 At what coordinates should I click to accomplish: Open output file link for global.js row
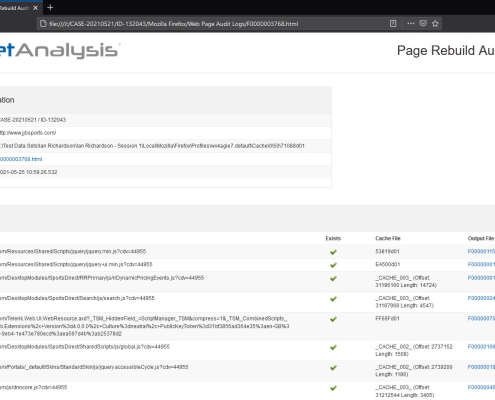click(x=481, y=347)
